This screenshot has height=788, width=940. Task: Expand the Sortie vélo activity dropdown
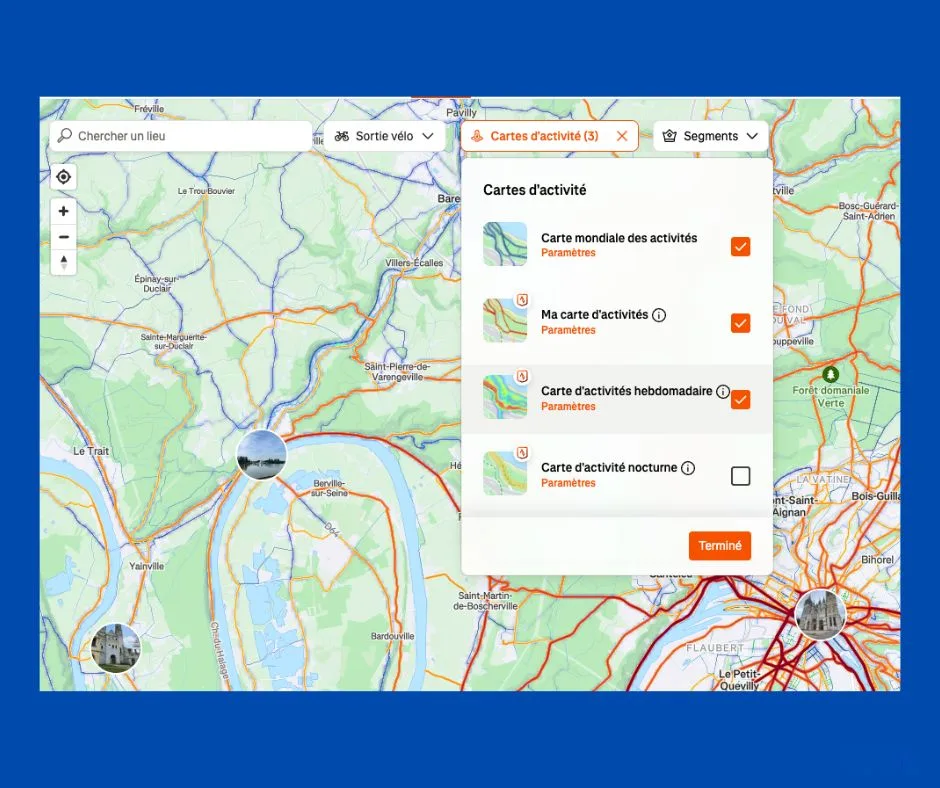pyautogui.click(x=428, y=135)
